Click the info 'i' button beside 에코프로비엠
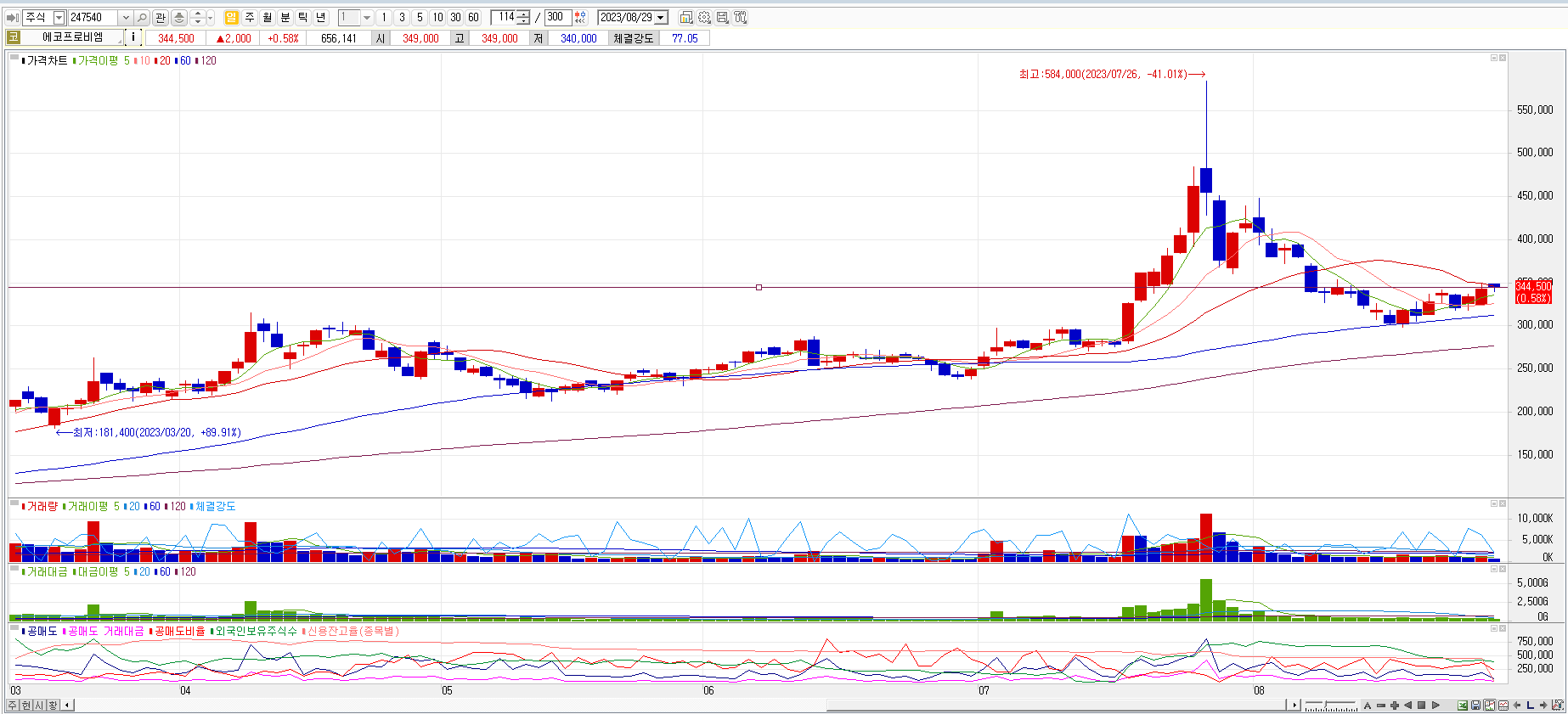 [x=133, y=37]
